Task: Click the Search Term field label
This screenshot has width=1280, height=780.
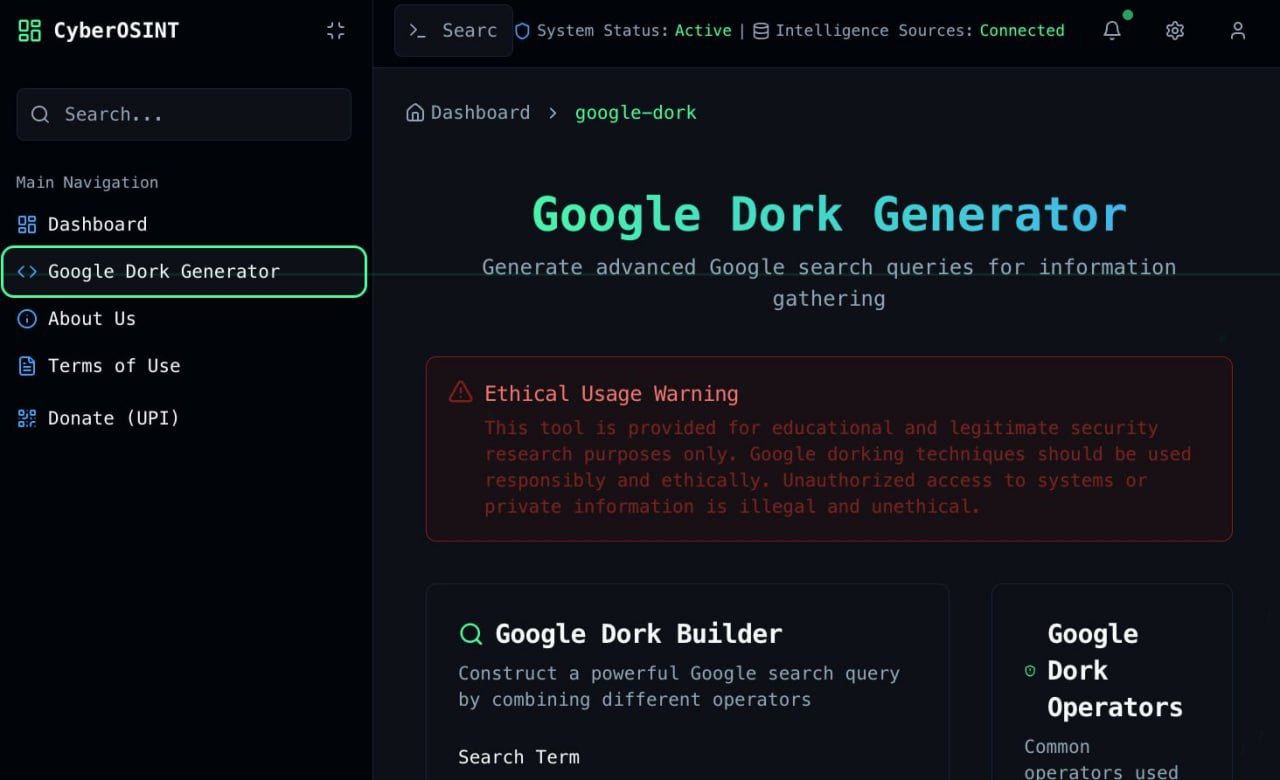Action: [x=519, y=757]
